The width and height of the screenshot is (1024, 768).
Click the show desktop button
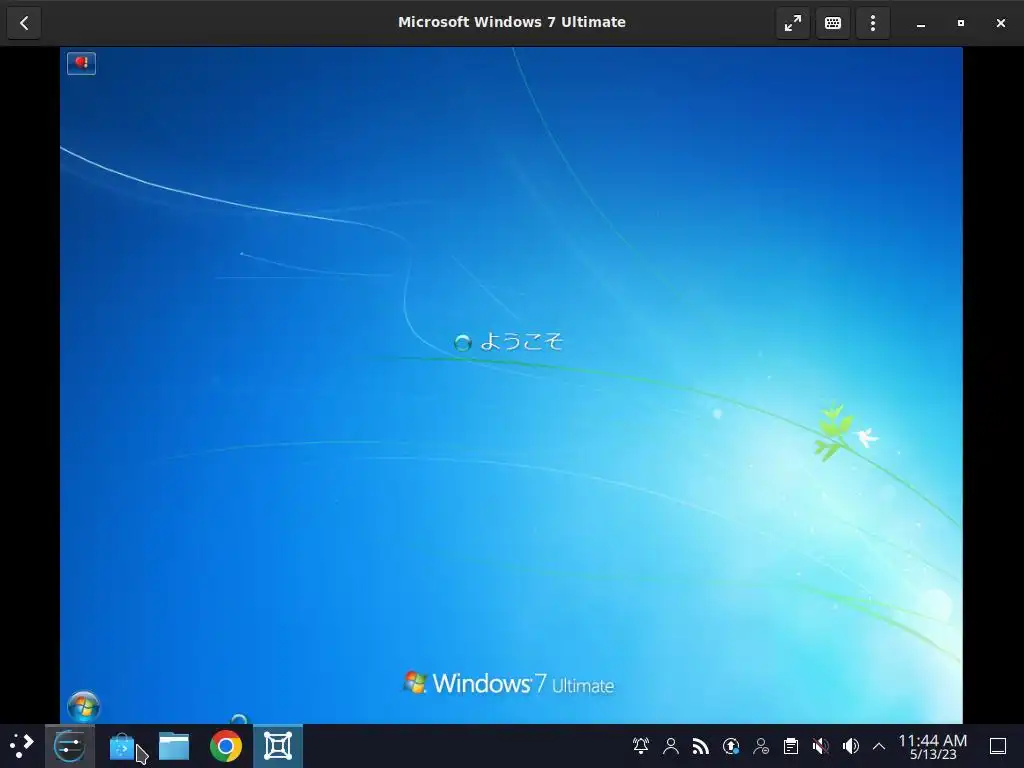coord(998,746)
